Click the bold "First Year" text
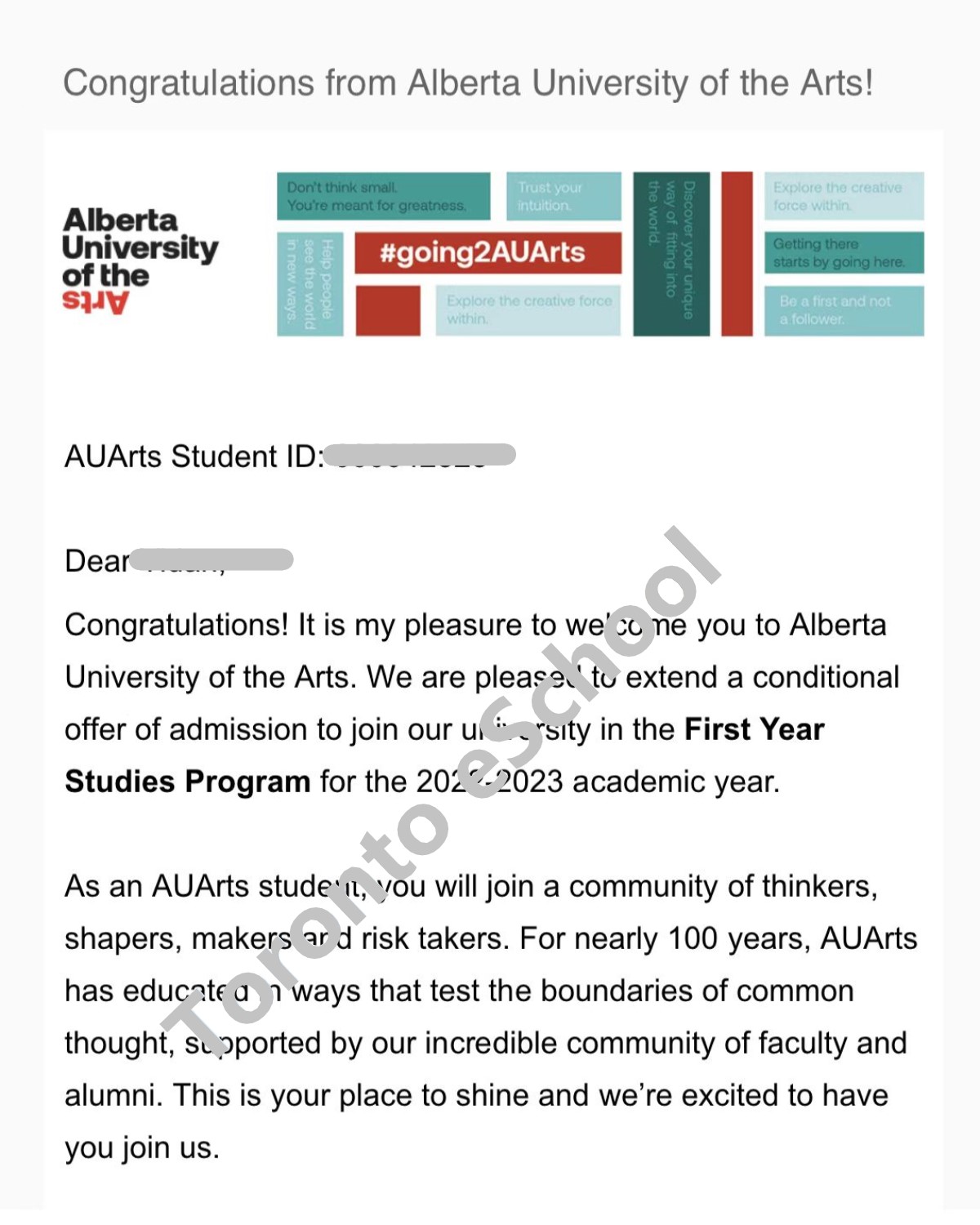 tap(755, 729)
